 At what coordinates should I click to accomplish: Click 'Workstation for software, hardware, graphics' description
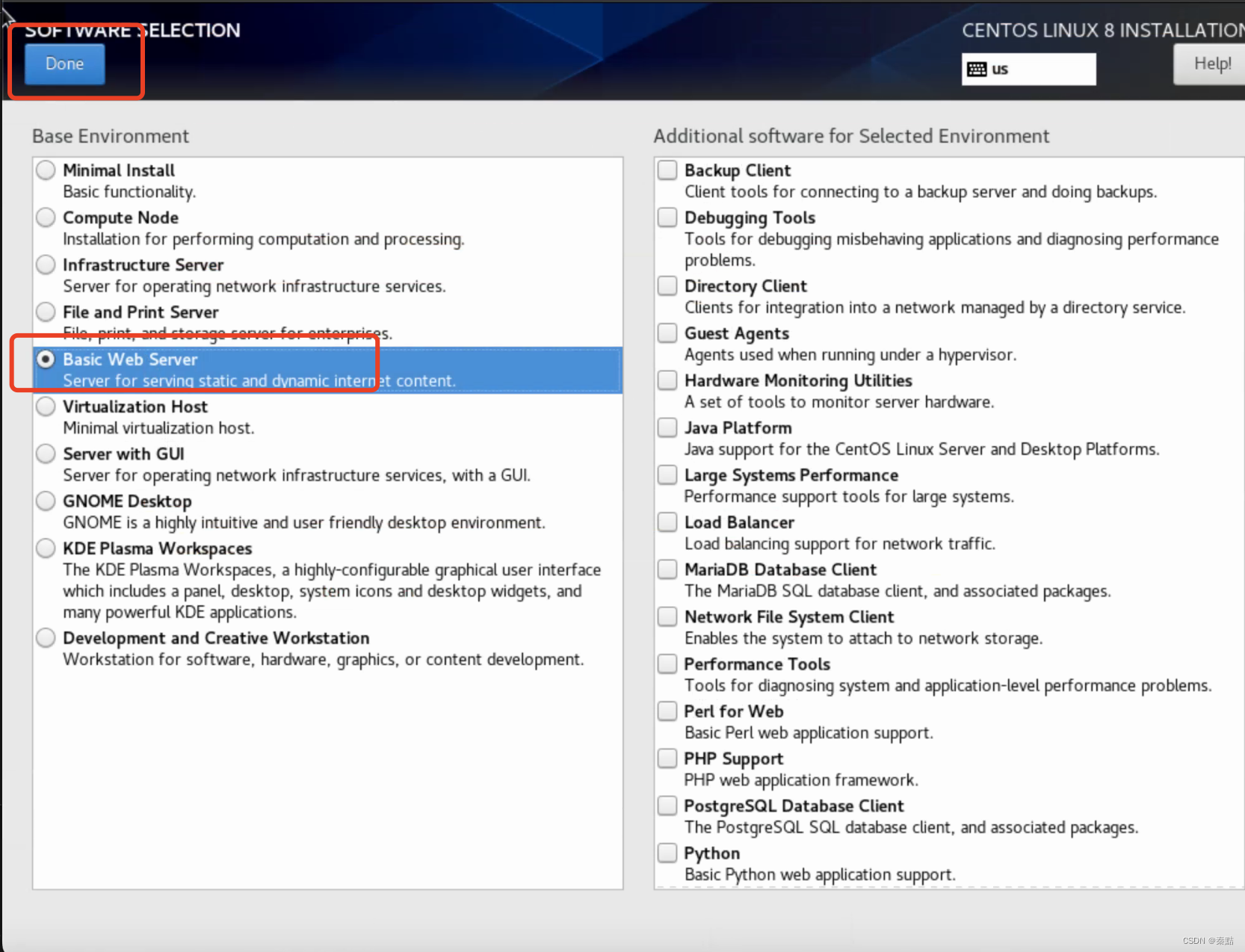tap(324, 660)
